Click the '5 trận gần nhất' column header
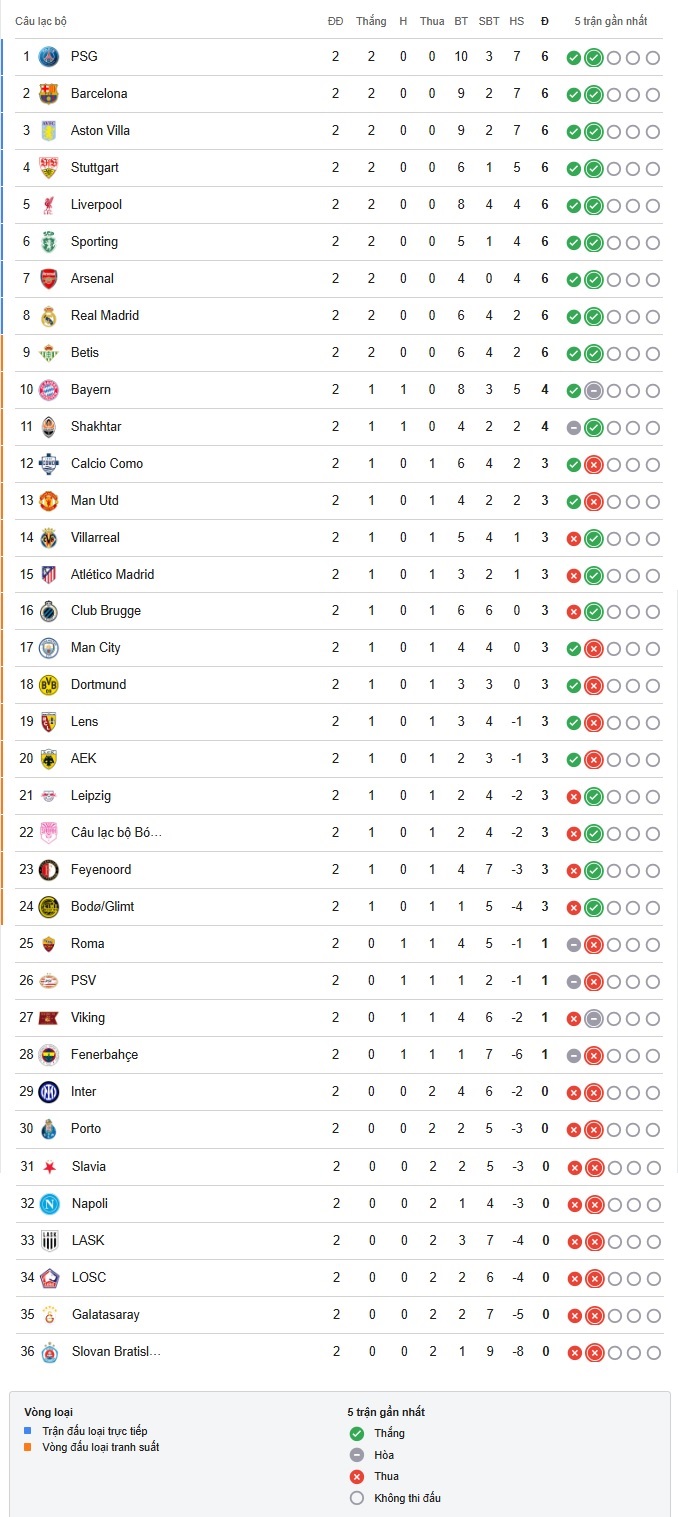Screen dimensions: 678x1517 pyautogui.click(x=610, y=21)
